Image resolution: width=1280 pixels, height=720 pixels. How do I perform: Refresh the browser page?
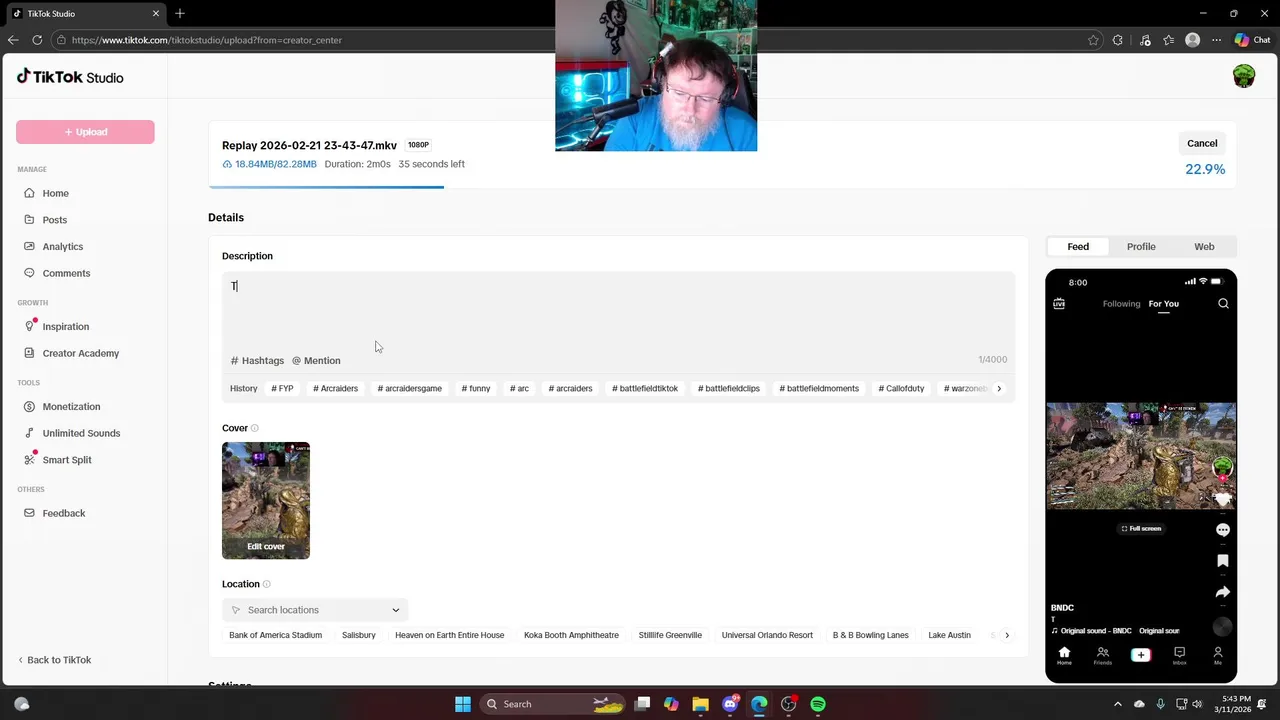(x=37, y=40)
